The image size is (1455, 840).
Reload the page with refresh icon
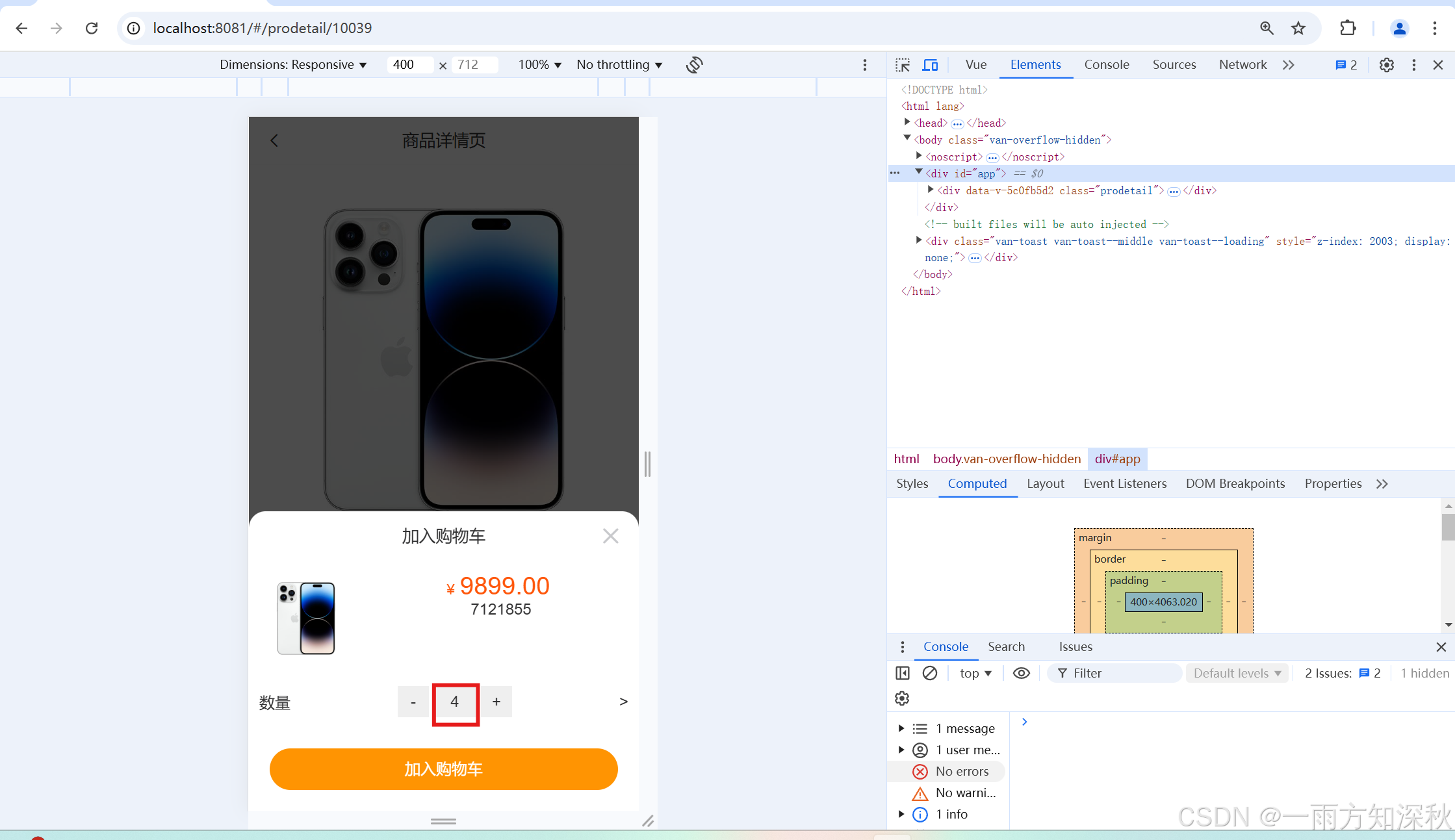[x=92, y=28]
